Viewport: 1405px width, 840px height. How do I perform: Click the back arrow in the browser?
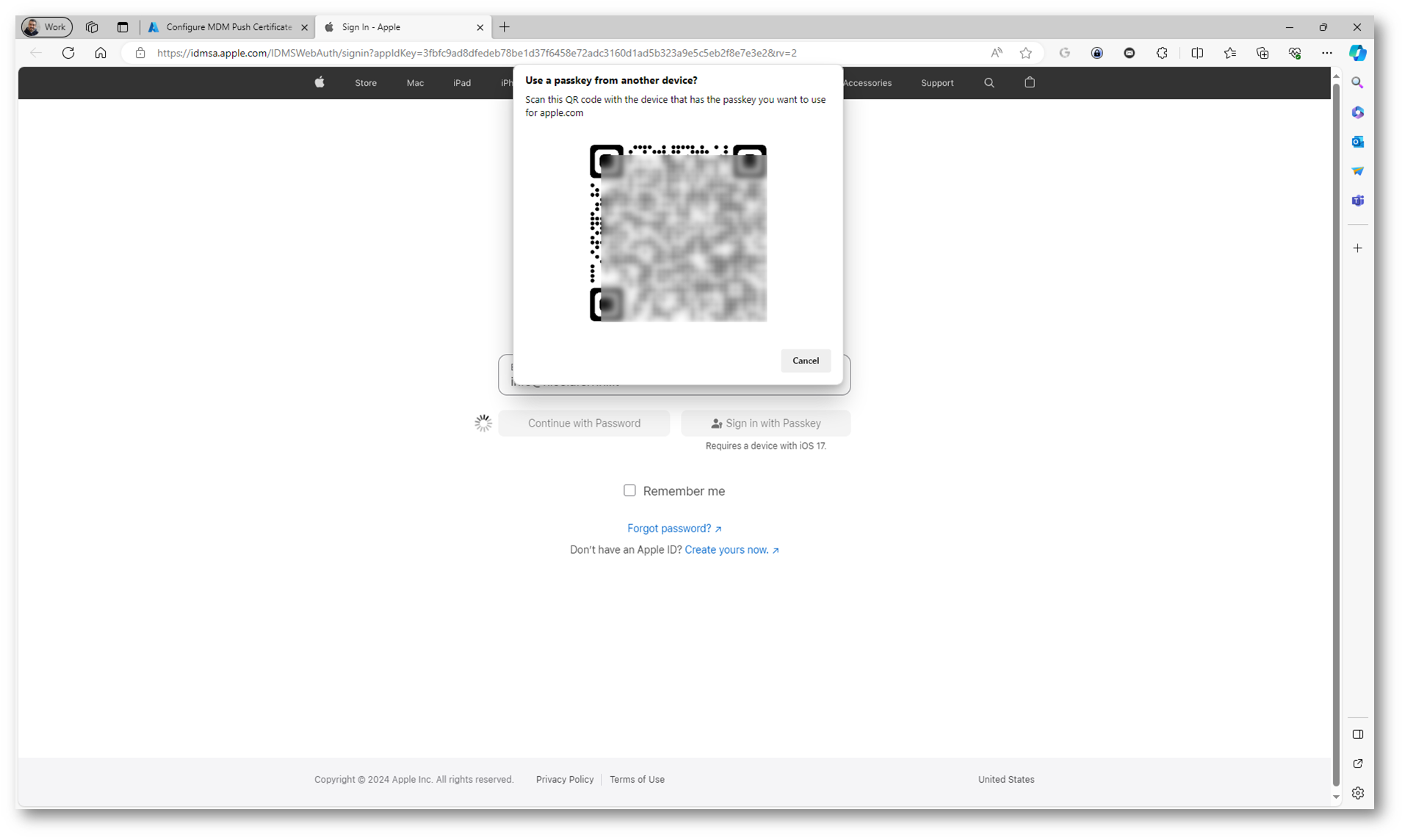pos(36,53)
